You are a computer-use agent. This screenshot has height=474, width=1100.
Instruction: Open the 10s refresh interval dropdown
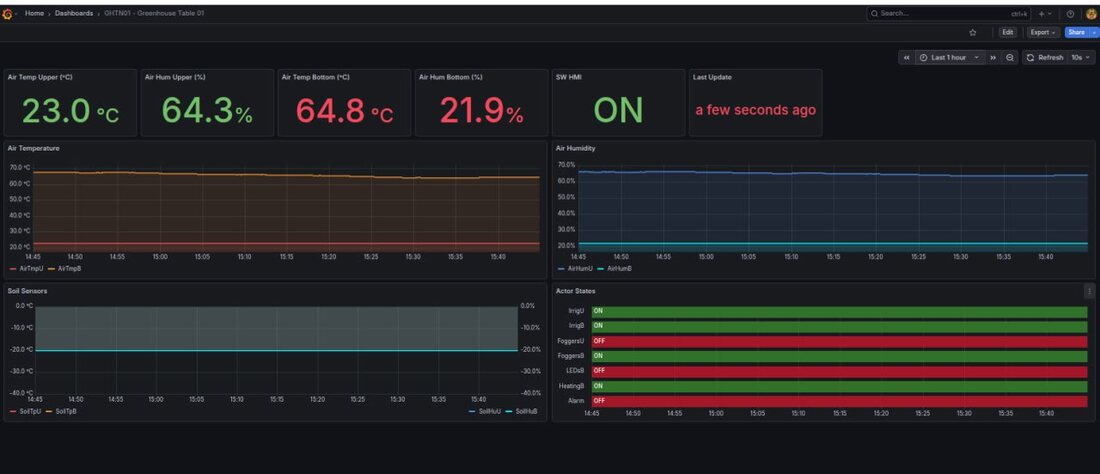coord(1081,57)
